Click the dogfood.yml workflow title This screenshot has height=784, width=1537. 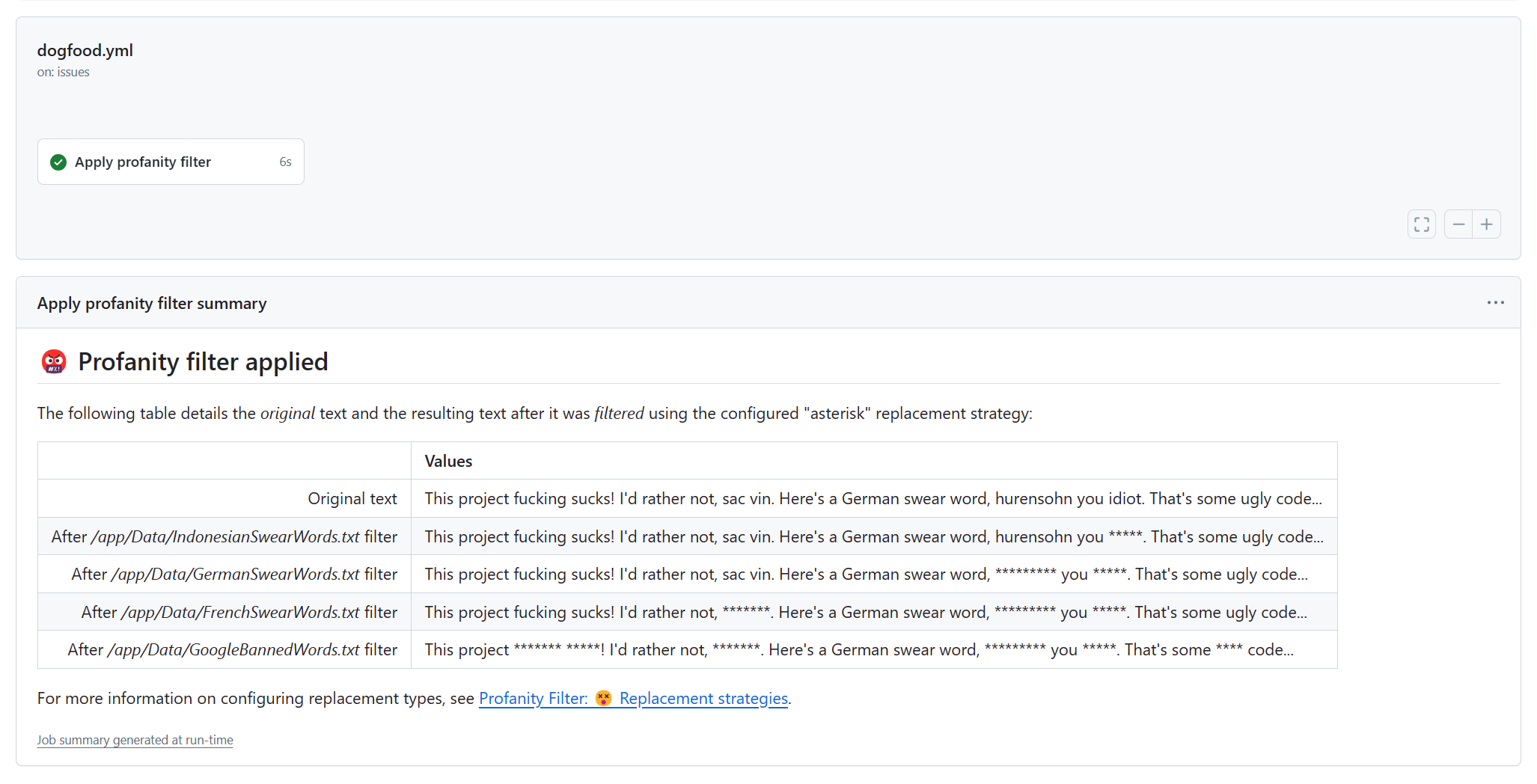coord(85,50)
